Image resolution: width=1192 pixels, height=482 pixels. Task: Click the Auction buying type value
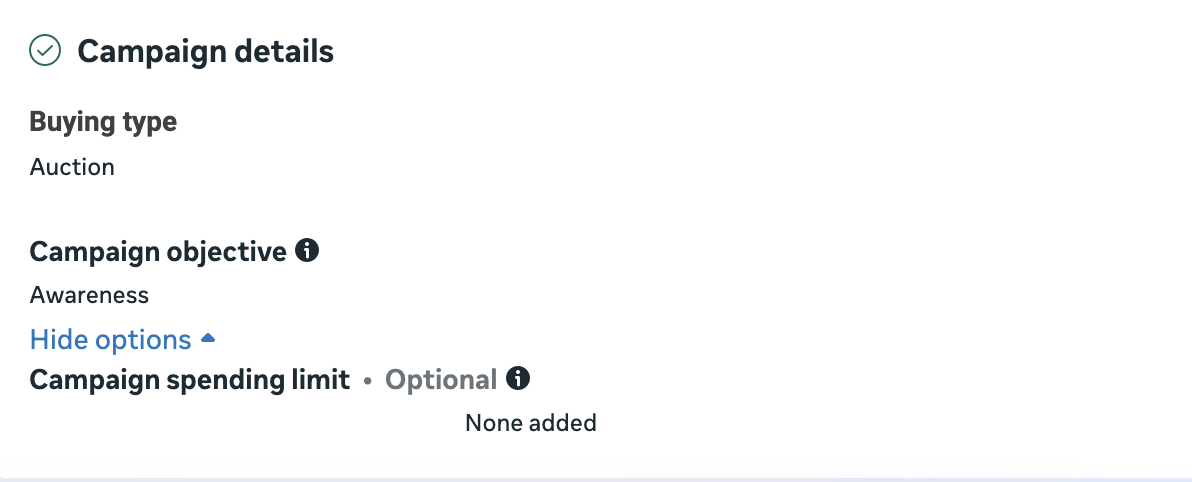tap(72, 167)
